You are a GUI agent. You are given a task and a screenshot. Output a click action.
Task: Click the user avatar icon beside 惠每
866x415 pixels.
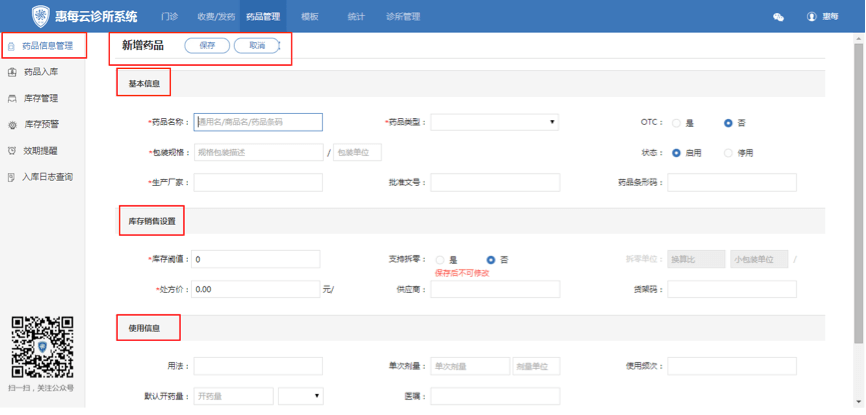coord(811,17)
